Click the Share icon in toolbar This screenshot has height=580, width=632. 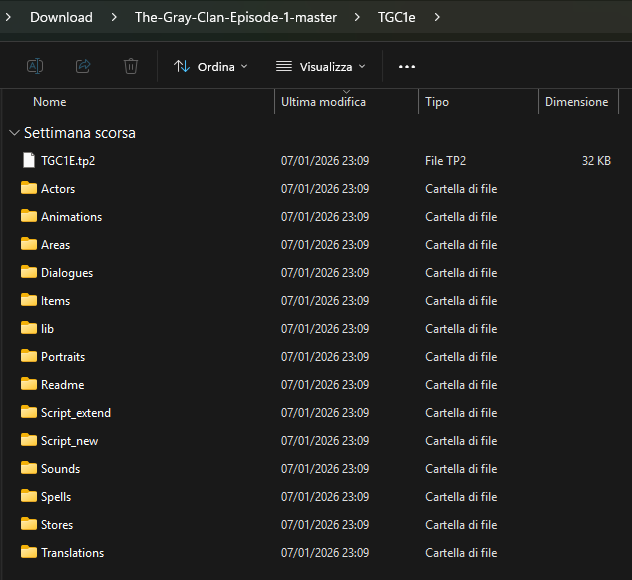tap(83, 66)
